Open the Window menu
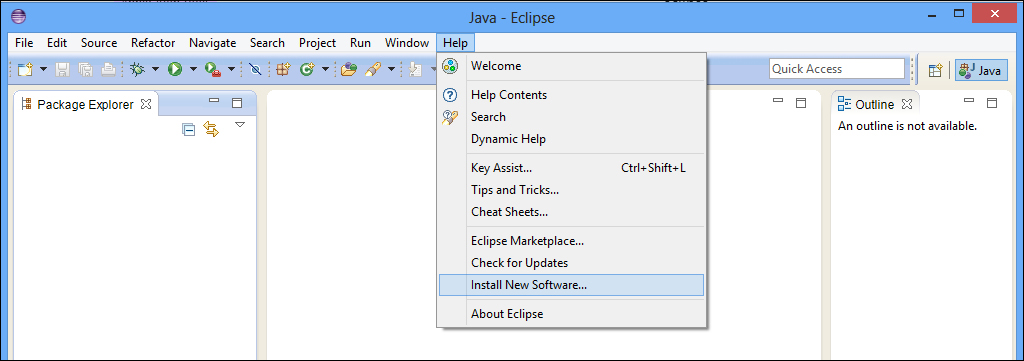The width and height of the screenshot is (1024, 361). point(407,43)
